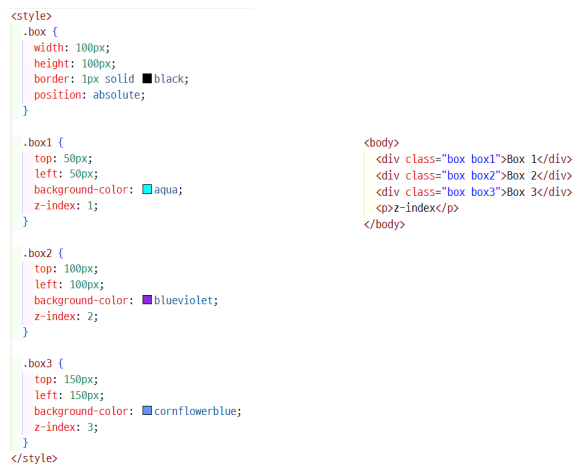Click the 'z-index: 2;' declaration
The height and width of the screenshot is (475, 583).
[66, 316]
